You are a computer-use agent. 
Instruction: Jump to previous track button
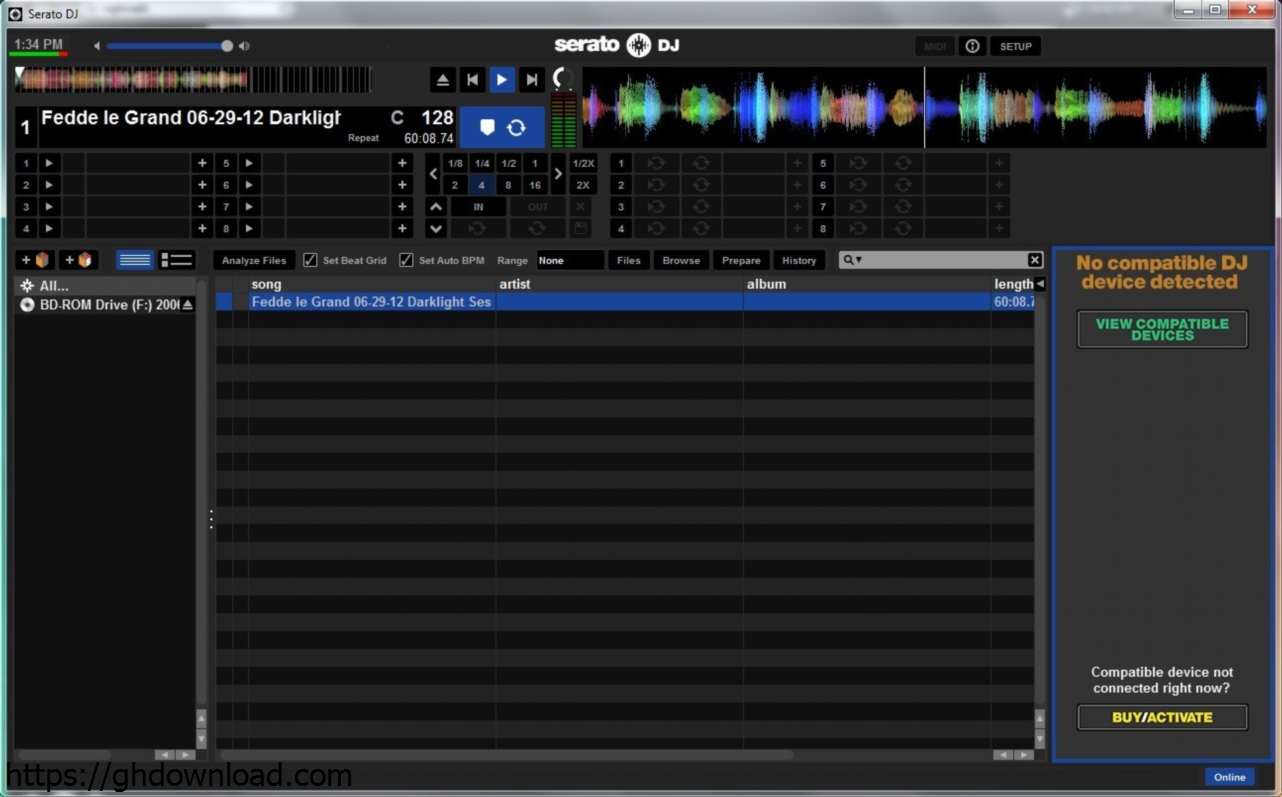(x=472, y=80)
